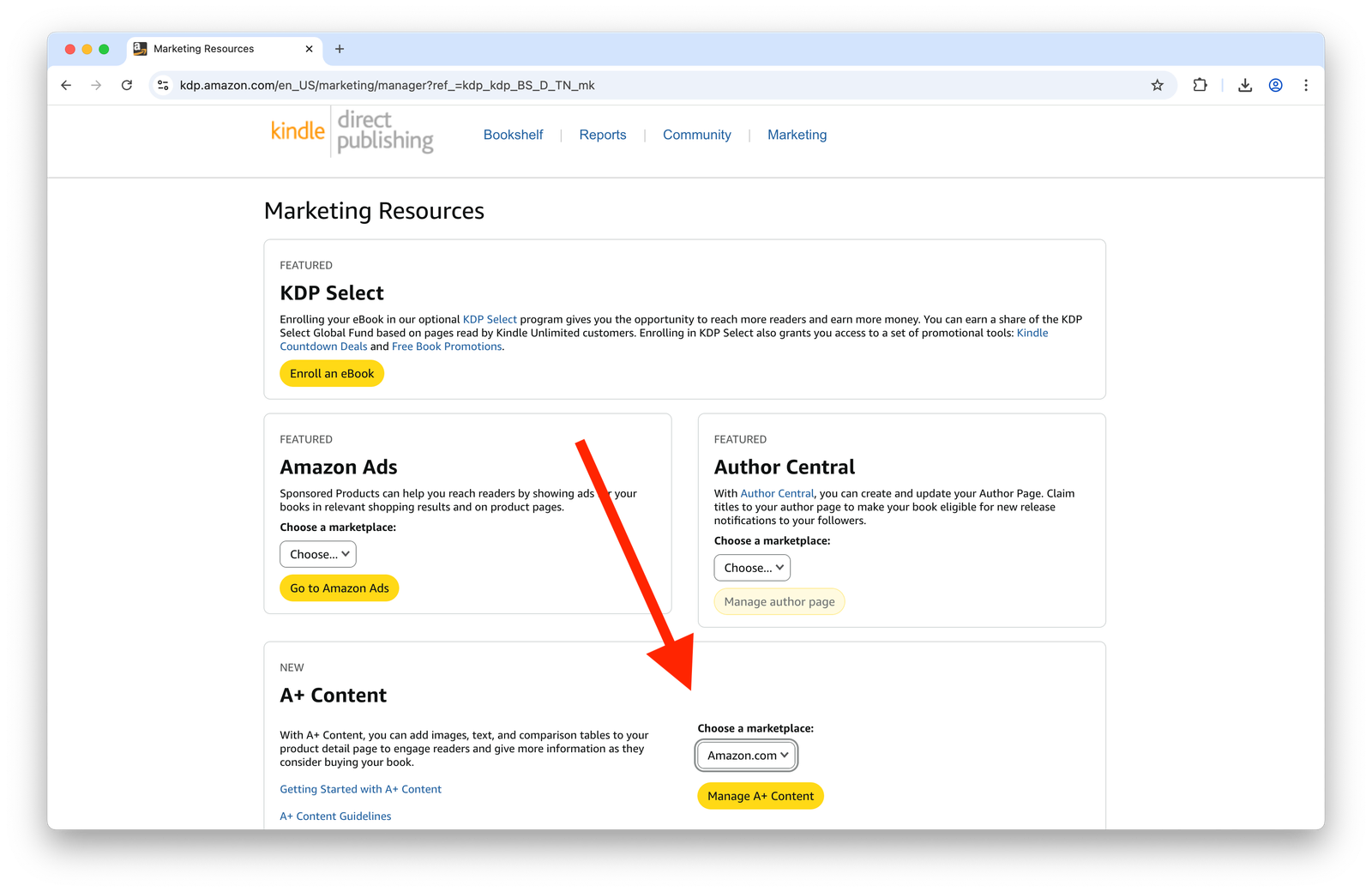This screenshot has width=1372, height=892.
Task: Open the downloads icon in the toolbar
Action: (1244, 85)
